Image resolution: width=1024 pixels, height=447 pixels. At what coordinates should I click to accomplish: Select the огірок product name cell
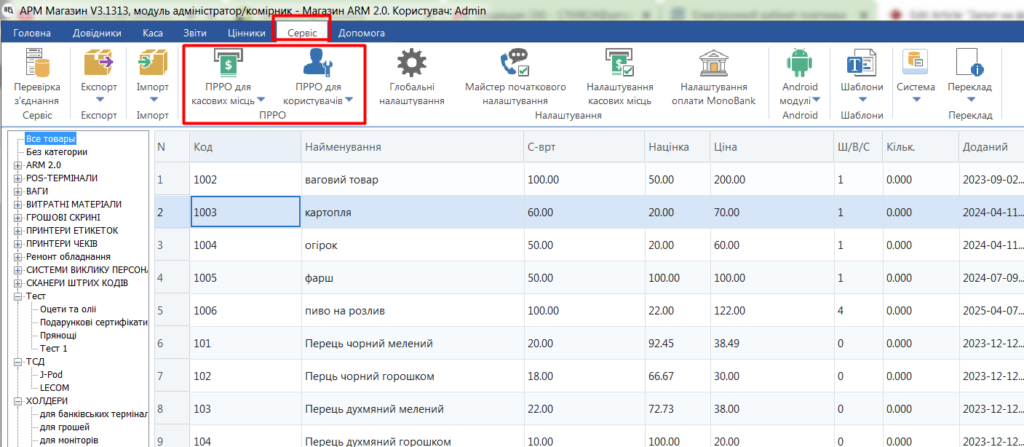click(x=412, y=245)
